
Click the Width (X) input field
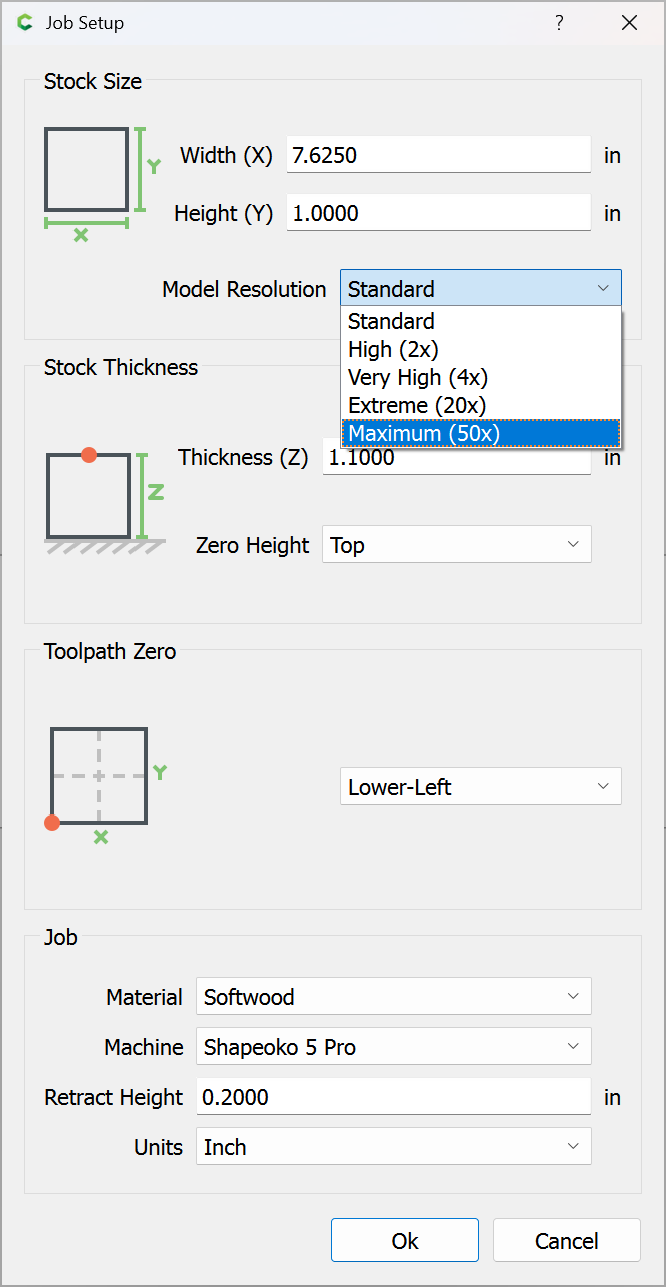click(x=438, y=155)
